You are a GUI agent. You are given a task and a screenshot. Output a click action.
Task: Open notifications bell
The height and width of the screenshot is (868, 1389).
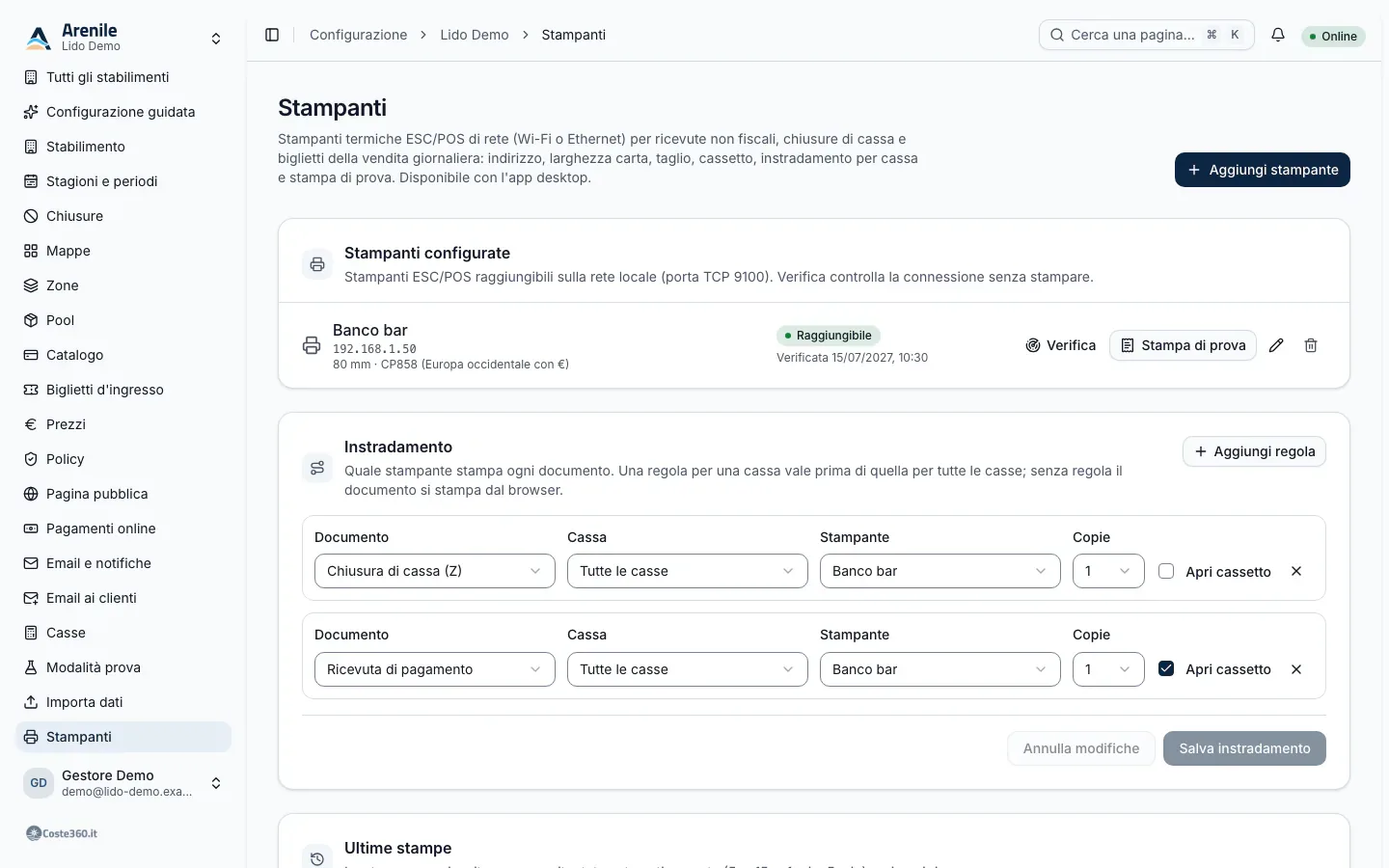1278,35
